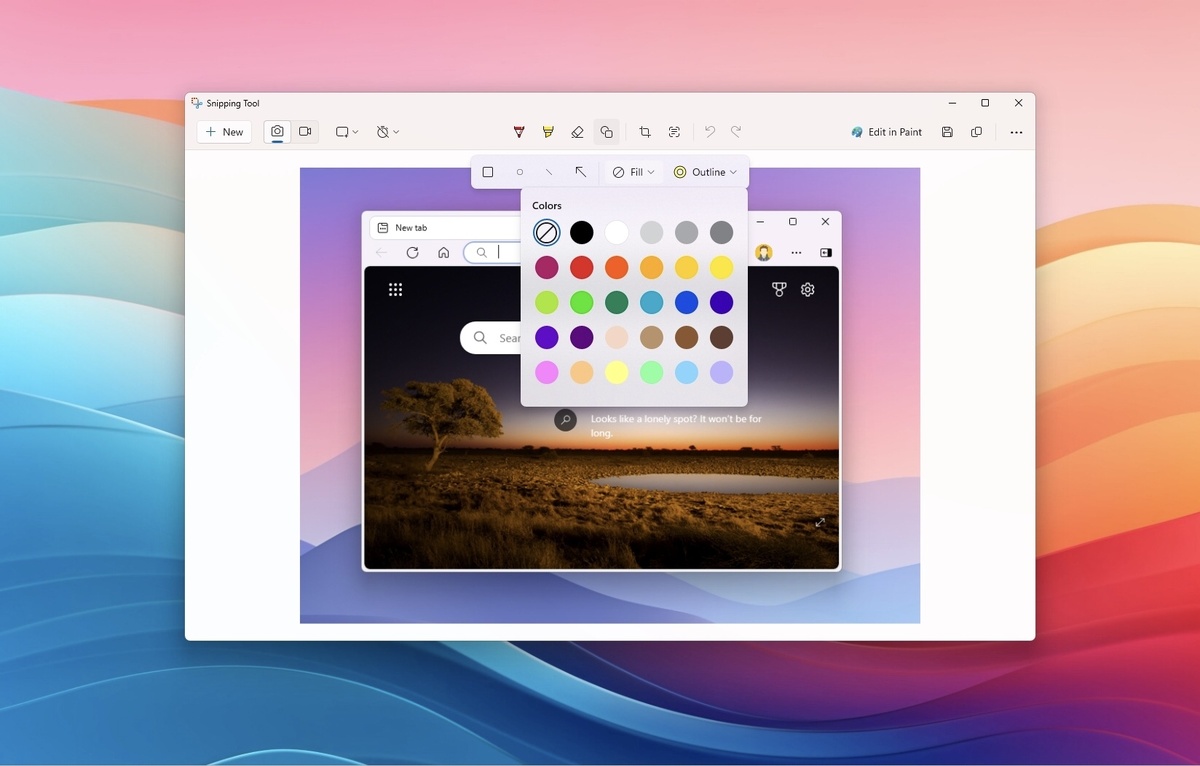Open Text actions tool
1200x766 pixels.
coord(674,132)
